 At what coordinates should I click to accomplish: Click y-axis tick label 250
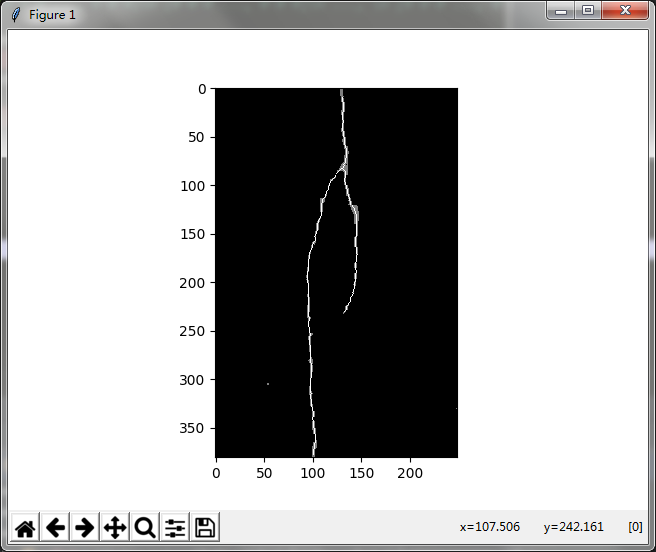click(x=192, y=331)
